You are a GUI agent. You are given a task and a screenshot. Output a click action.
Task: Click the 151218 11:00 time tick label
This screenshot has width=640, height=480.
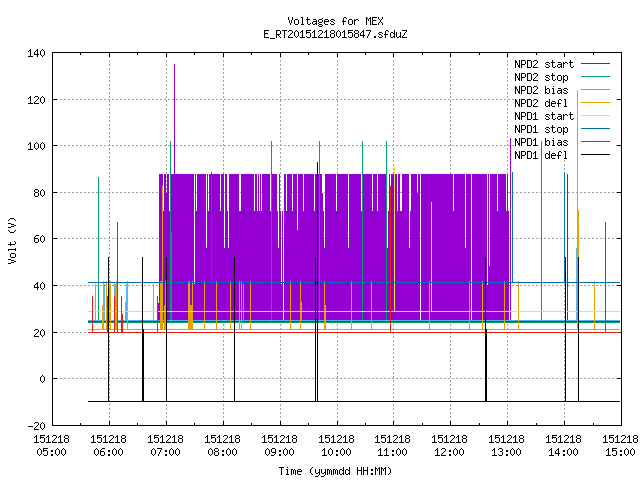pyautogui.click(x=393, y=446)
